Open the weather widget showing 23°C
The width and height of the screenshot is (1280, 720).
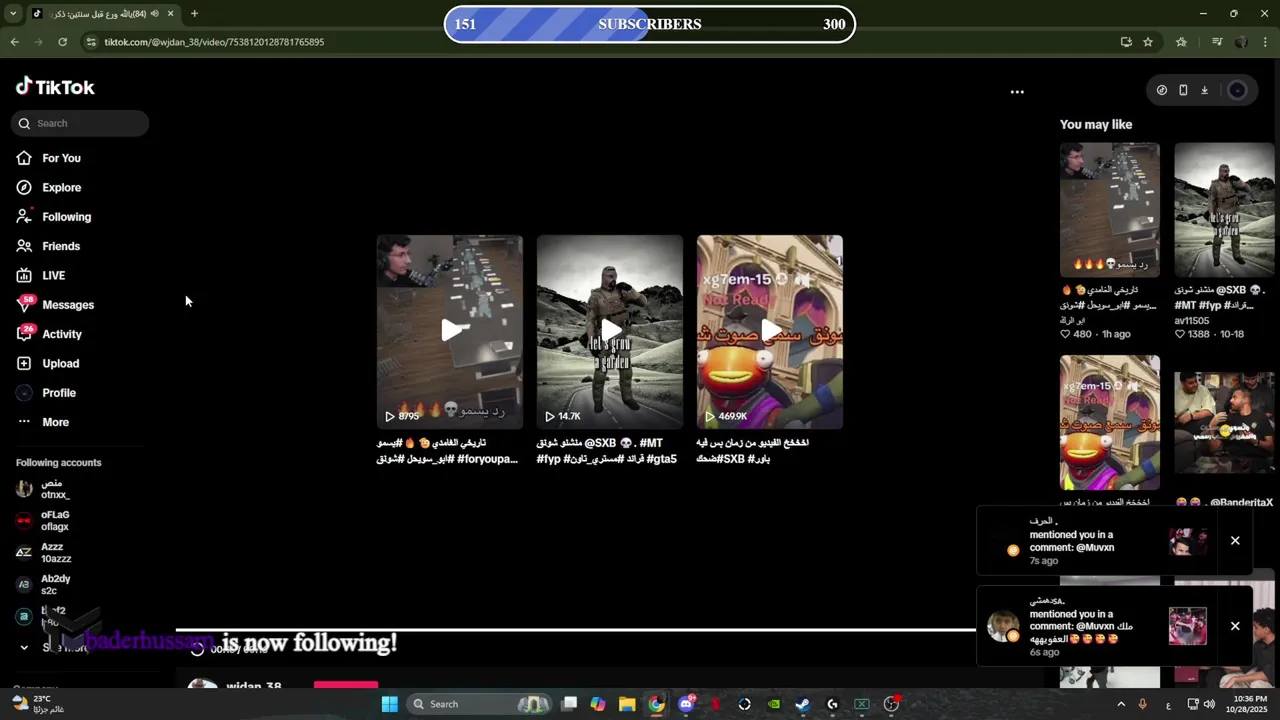(x=40, y=704)
